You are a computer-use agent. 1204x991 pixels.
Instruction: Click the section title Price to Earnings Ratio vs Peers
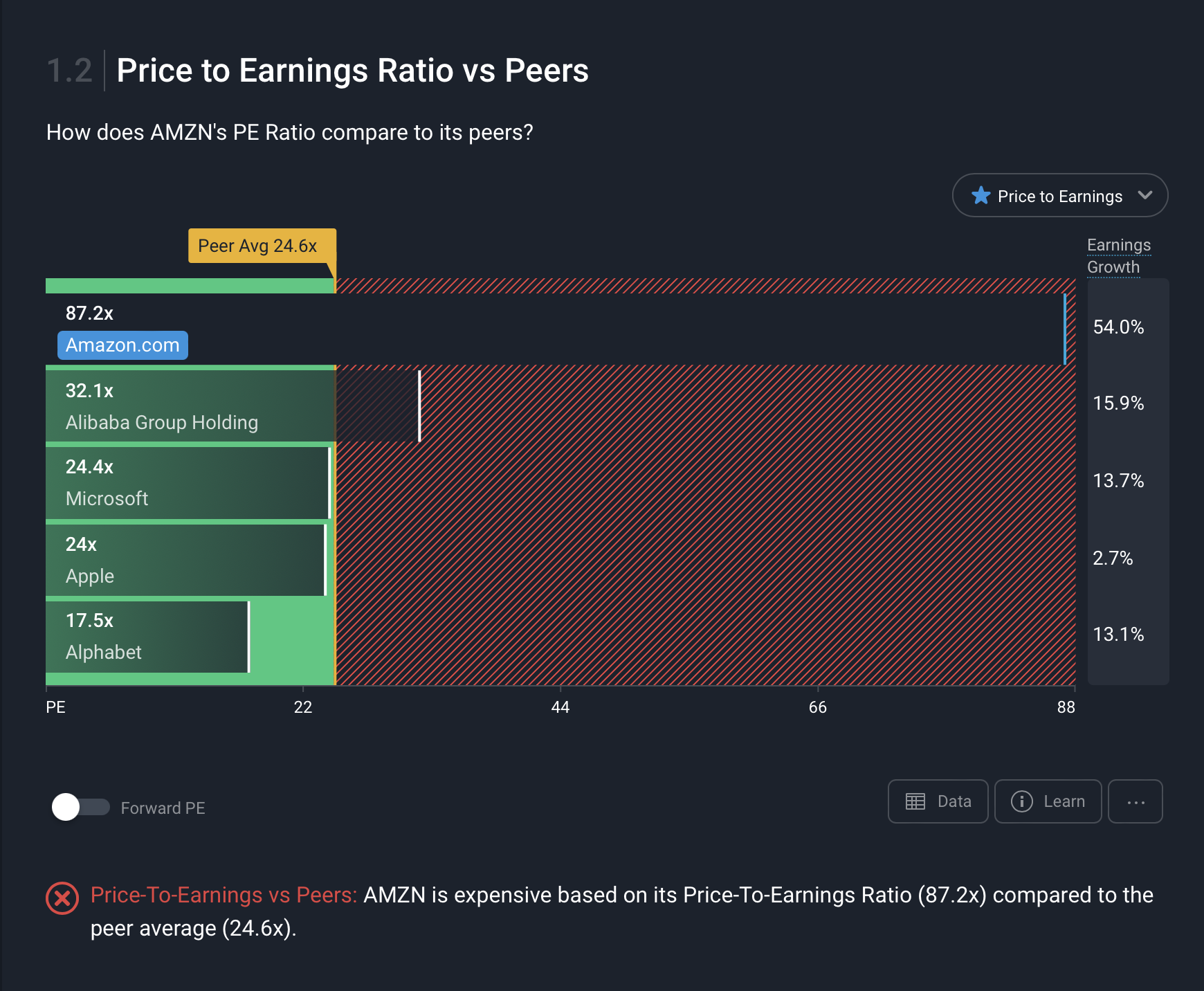click(352, 70)
